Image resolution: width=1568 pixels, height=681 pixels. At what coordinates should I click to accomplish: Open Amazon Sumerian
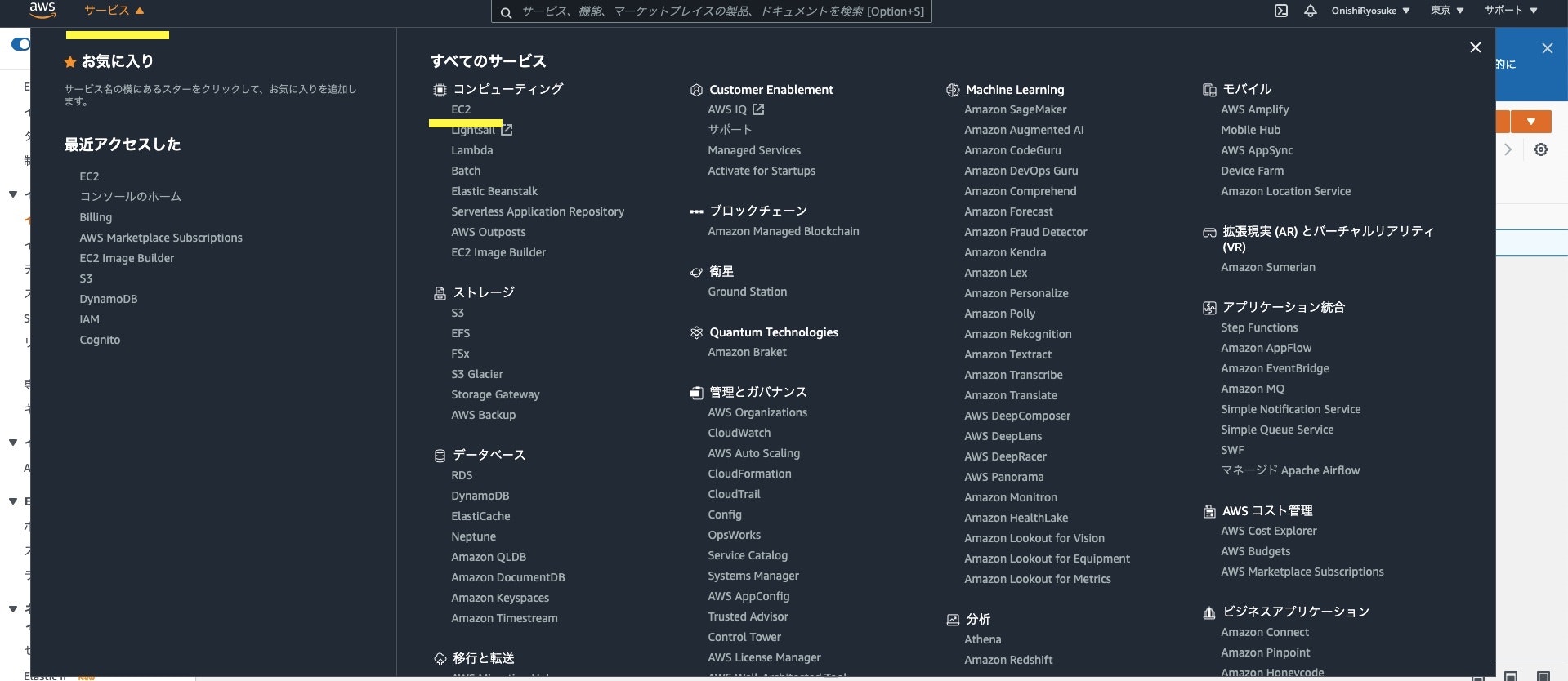click(x=1268, y=267)
